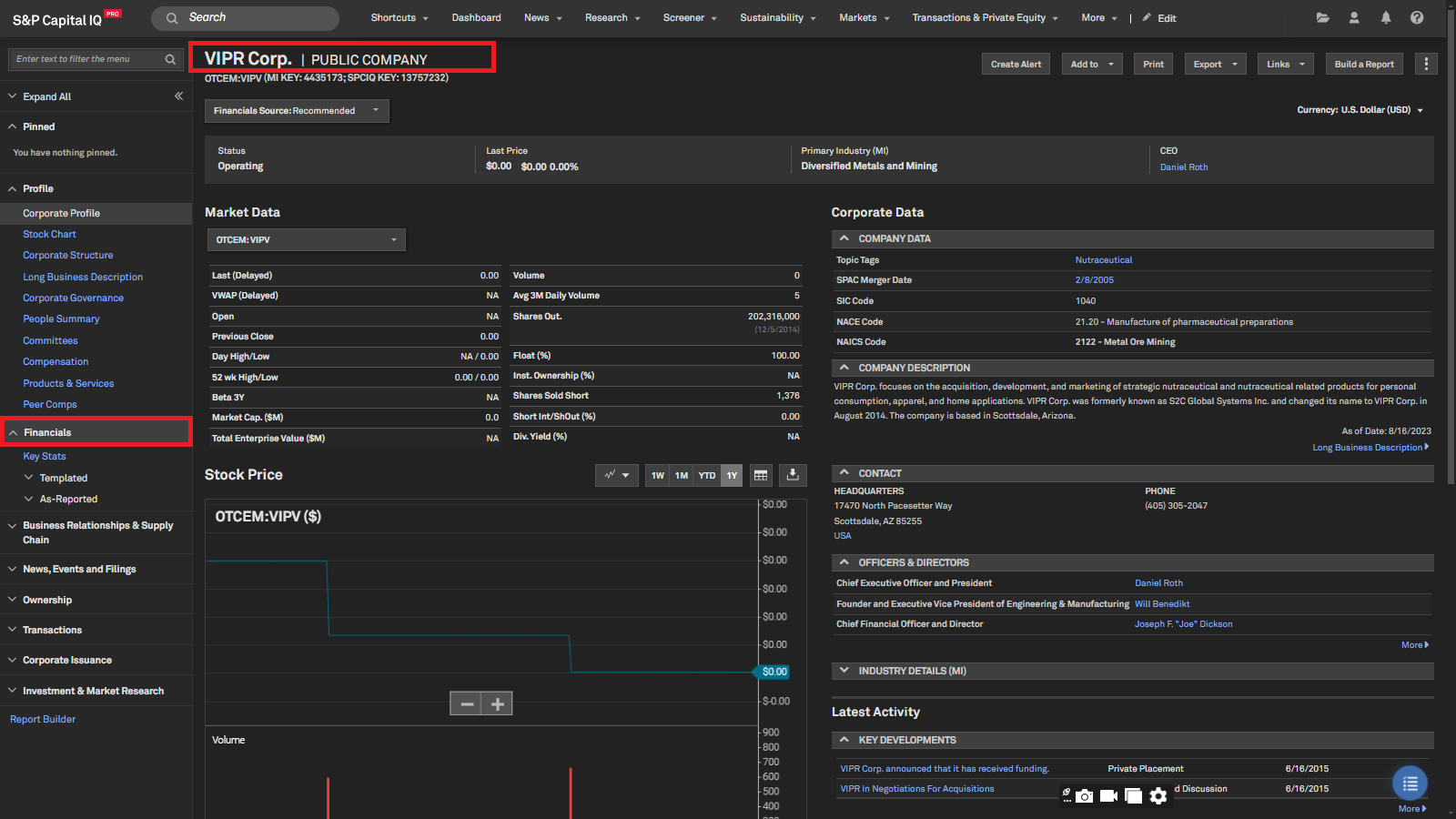Select the 1M chart time range

[682, 475]
